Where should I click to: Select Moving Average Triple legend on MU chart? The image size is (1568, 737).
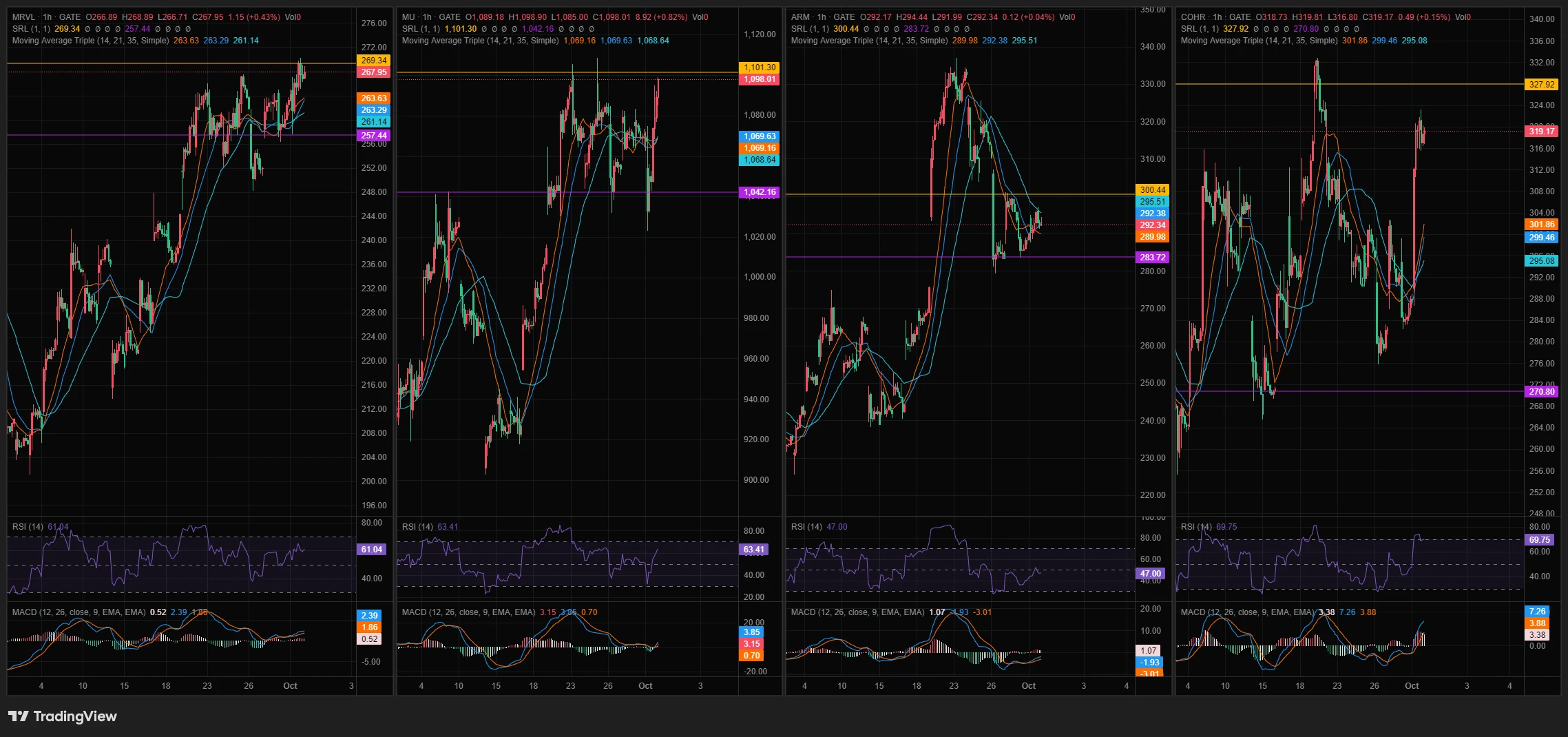tap(480, 41)
